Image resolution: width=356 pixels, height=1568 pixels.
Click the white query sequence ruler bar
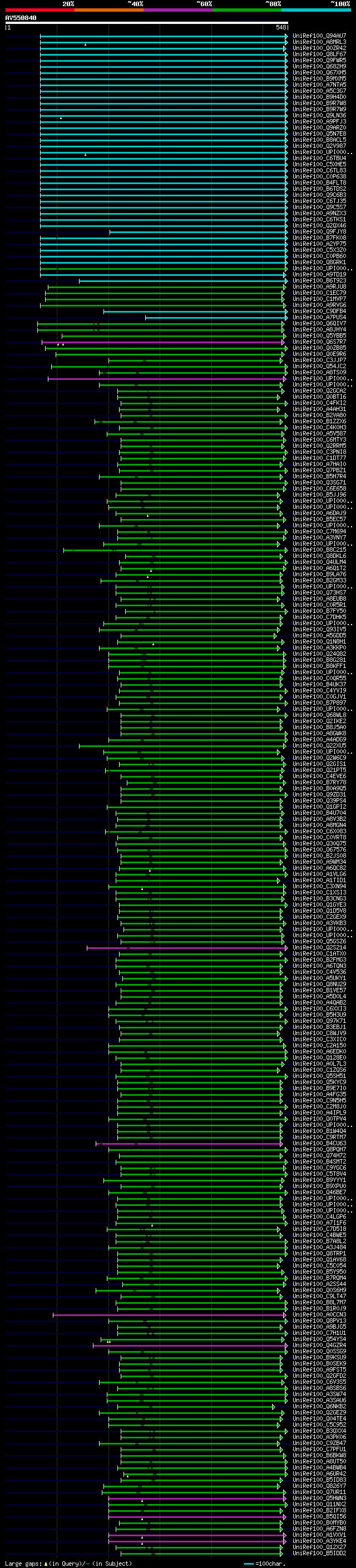click(x=147, y=22)
